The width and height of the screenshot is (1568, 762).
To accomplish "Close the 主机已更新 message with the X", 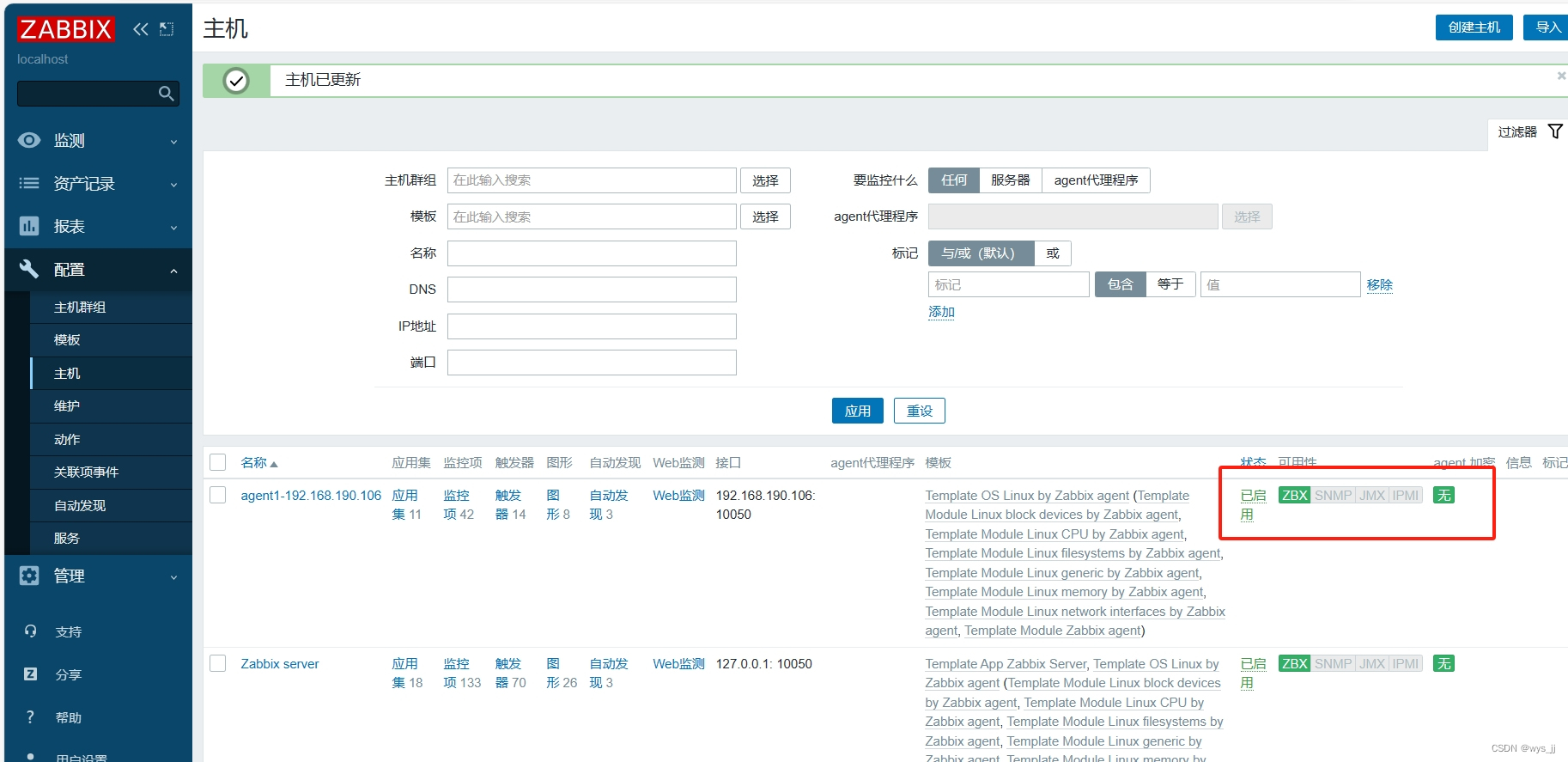I will click(1561, 76).
